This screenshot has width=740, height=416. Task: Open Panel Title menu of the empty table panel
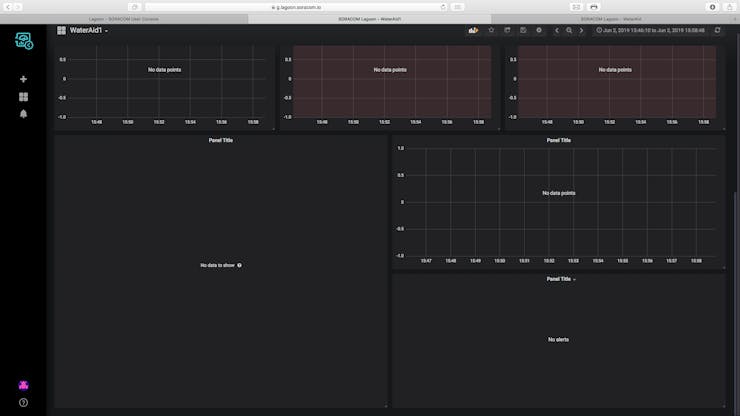[220, 140]
